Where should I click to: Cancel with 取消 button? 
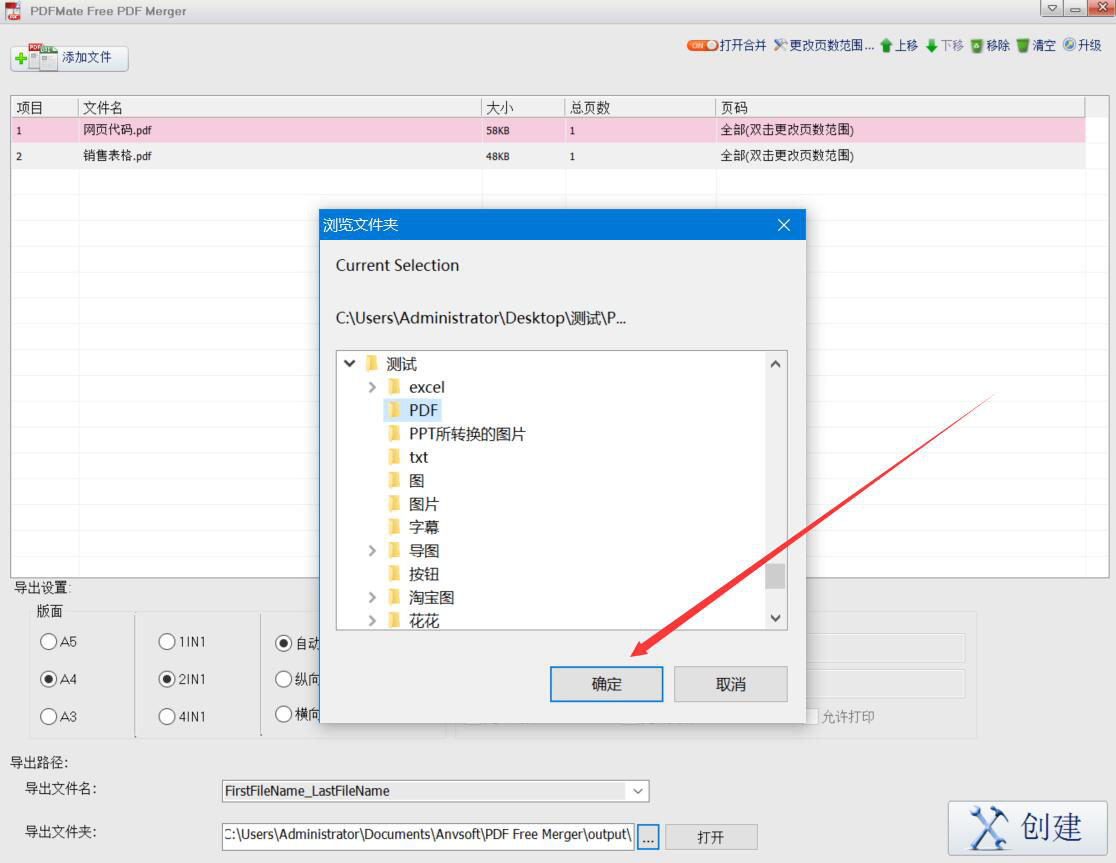(x=730, y=684)
